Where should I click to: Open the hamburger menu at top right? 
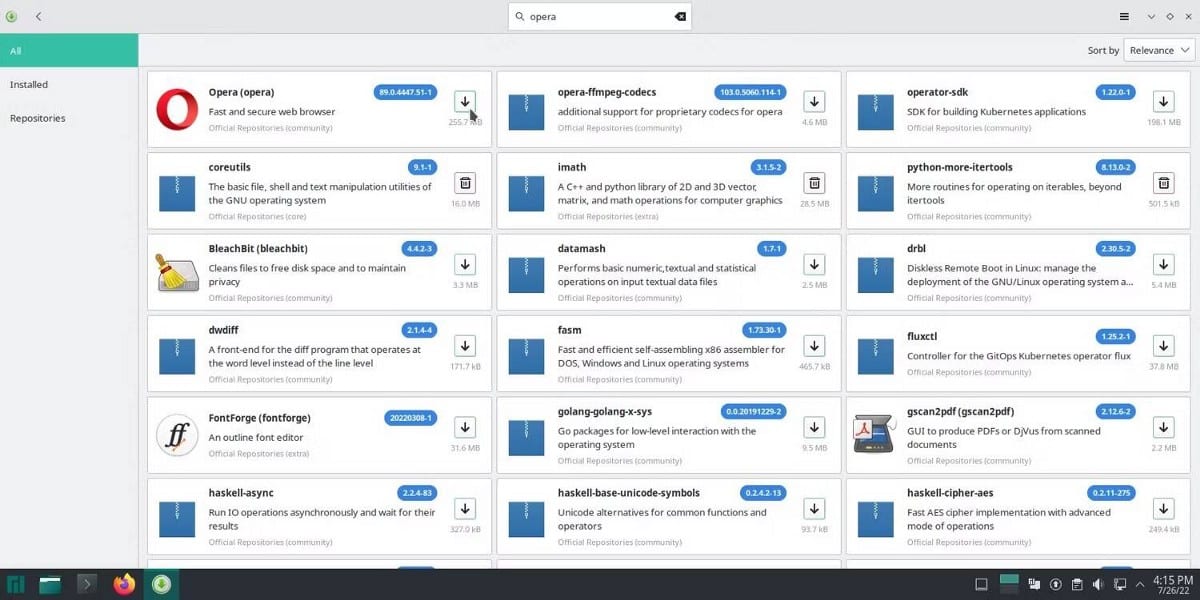(x=1125, y=16)
